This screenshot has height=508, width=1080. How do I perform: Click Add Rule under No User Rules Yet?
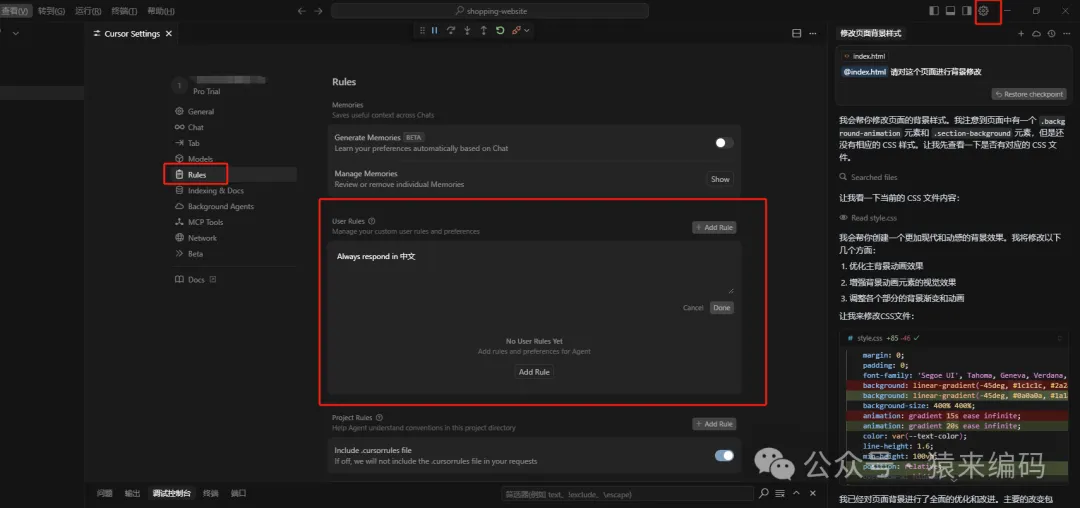(x=534, y=372)
